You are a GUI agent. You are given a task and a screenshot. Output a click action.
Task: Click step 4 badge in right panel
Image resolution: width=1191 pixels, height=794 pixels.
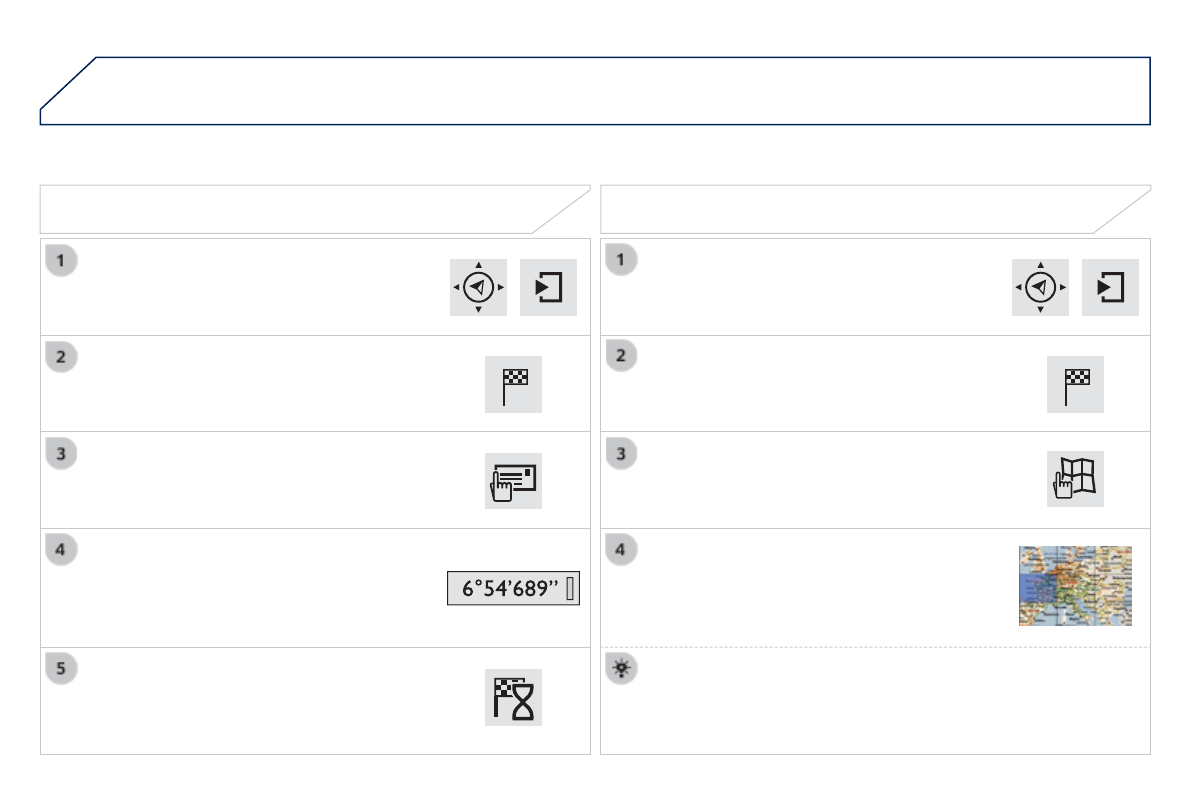click(x=622, y=550)
